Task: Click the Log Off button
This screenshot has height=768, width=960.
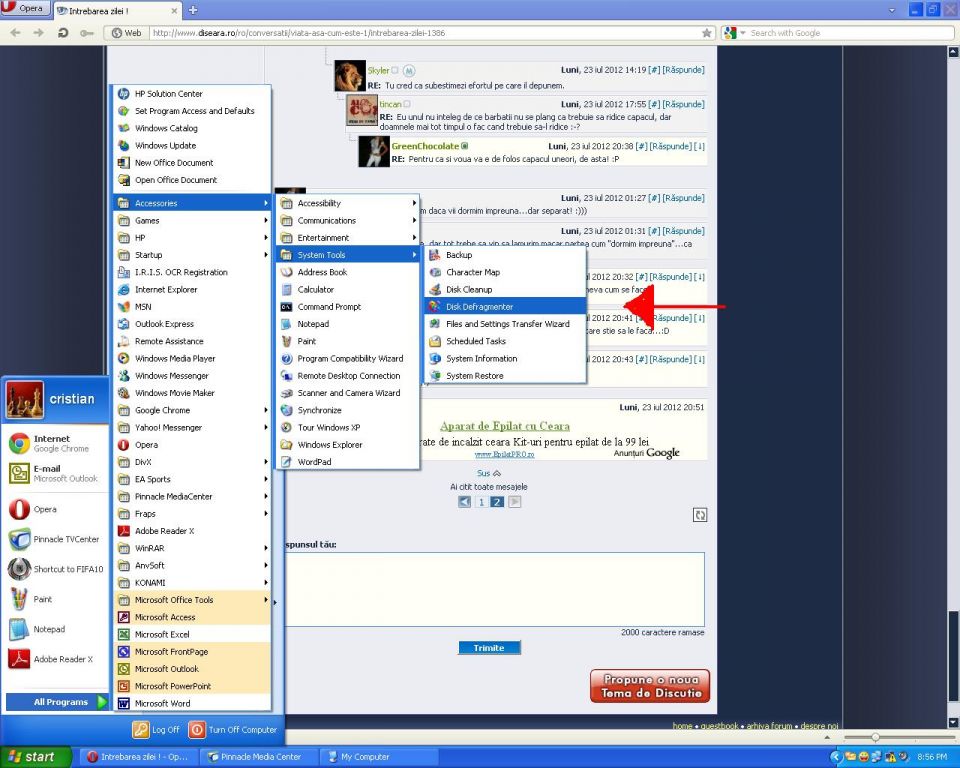Action: click(x=157, y=729)
